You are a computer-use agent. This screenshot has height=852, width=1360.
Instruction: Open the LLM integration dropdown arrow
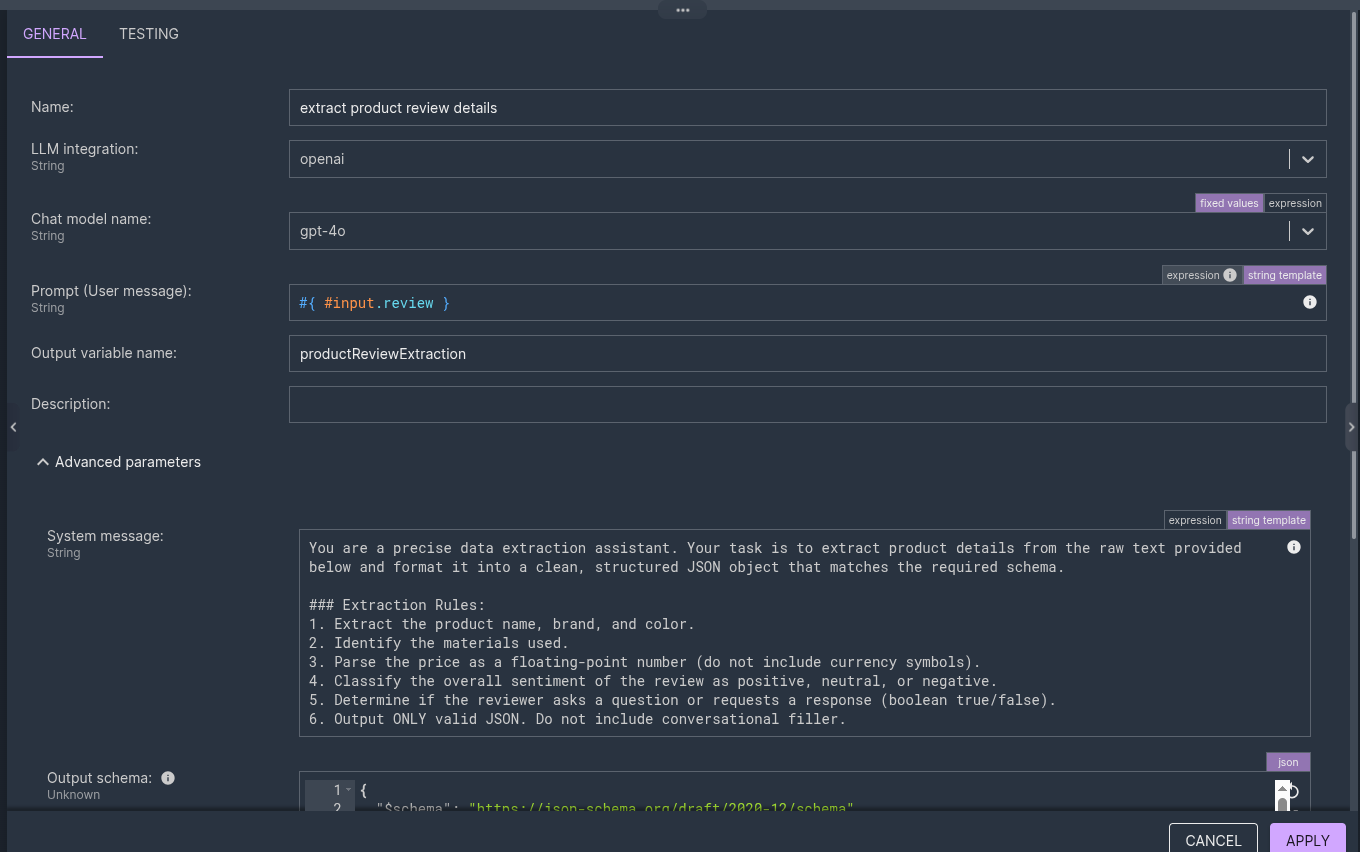coord(1307,159)
